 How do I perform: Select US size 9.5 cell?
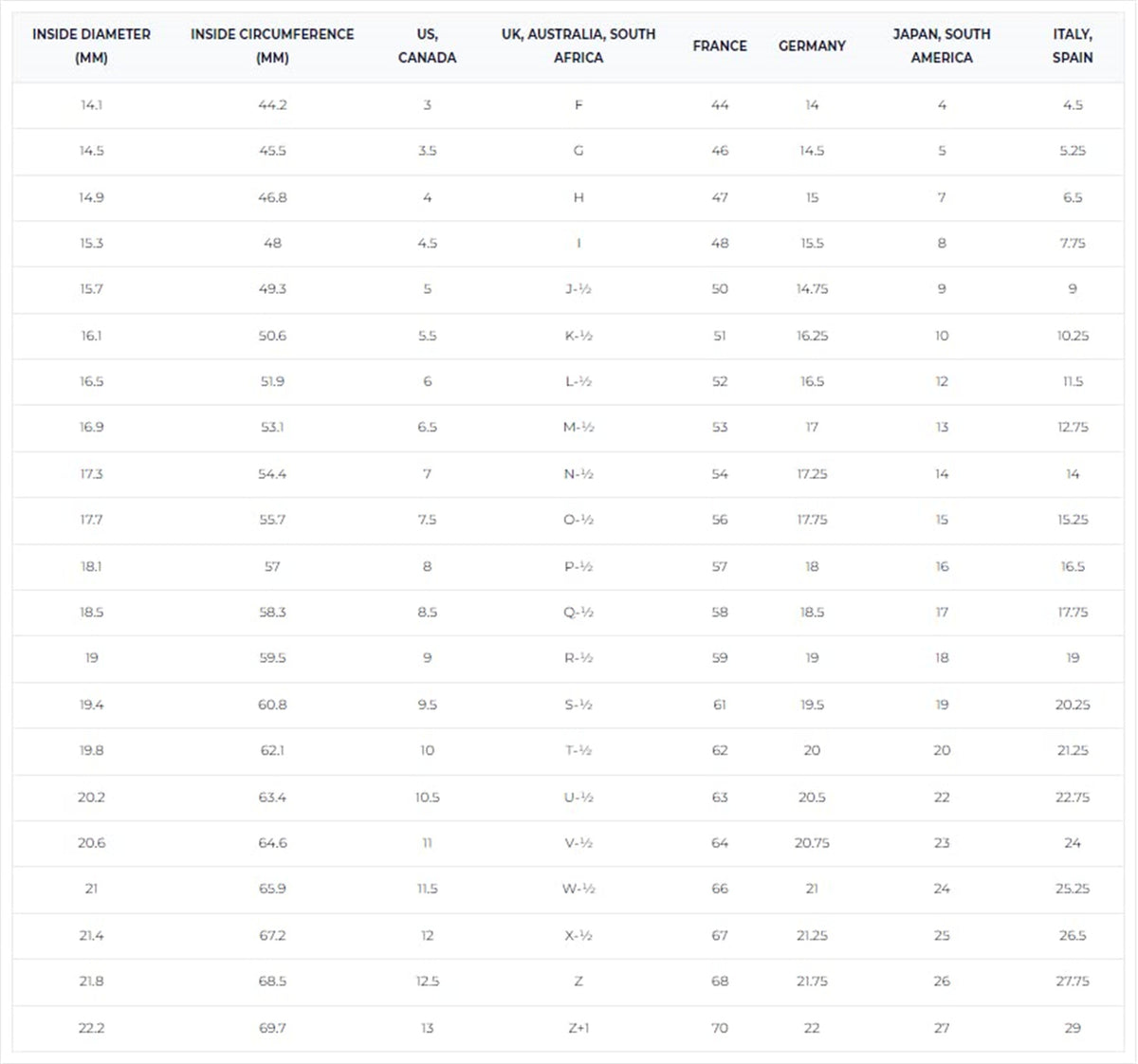(427, 705)
